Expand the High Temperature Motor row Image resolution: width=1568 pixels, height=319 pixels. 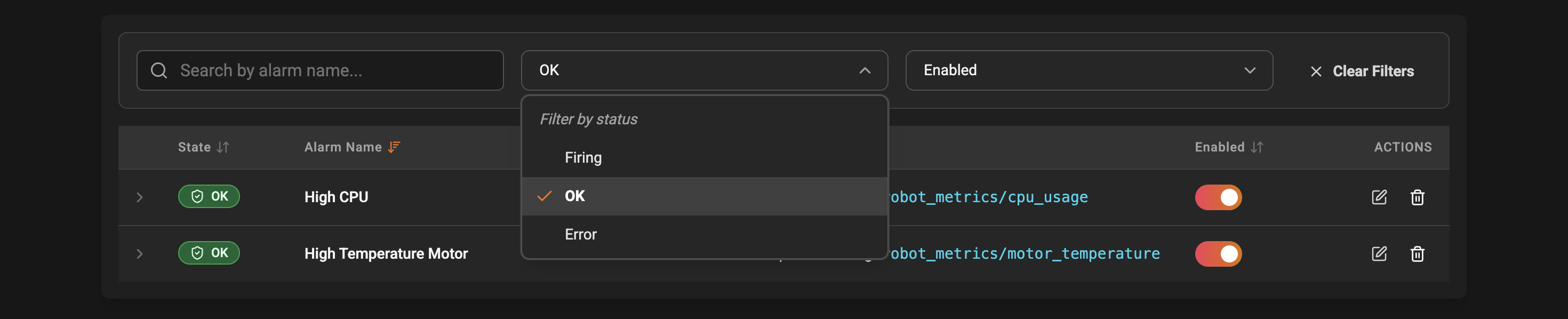(140, 254)
